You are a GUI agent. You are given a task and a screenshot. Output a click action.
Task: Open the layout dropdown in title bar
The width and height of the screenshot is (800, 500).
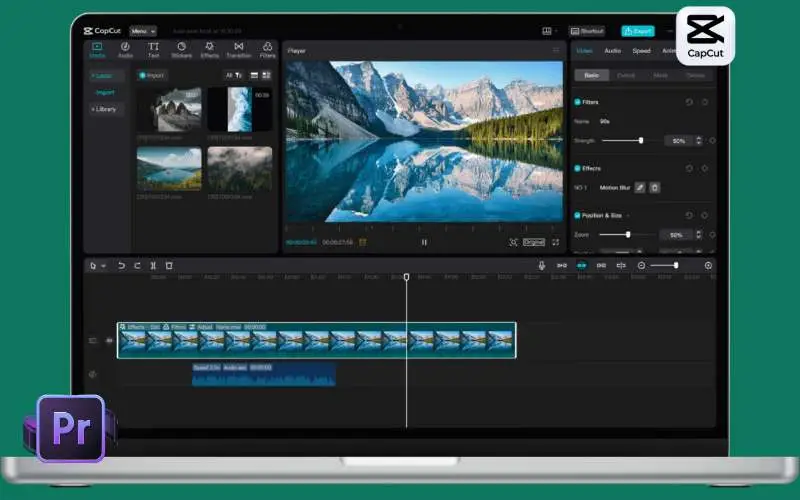548,31
